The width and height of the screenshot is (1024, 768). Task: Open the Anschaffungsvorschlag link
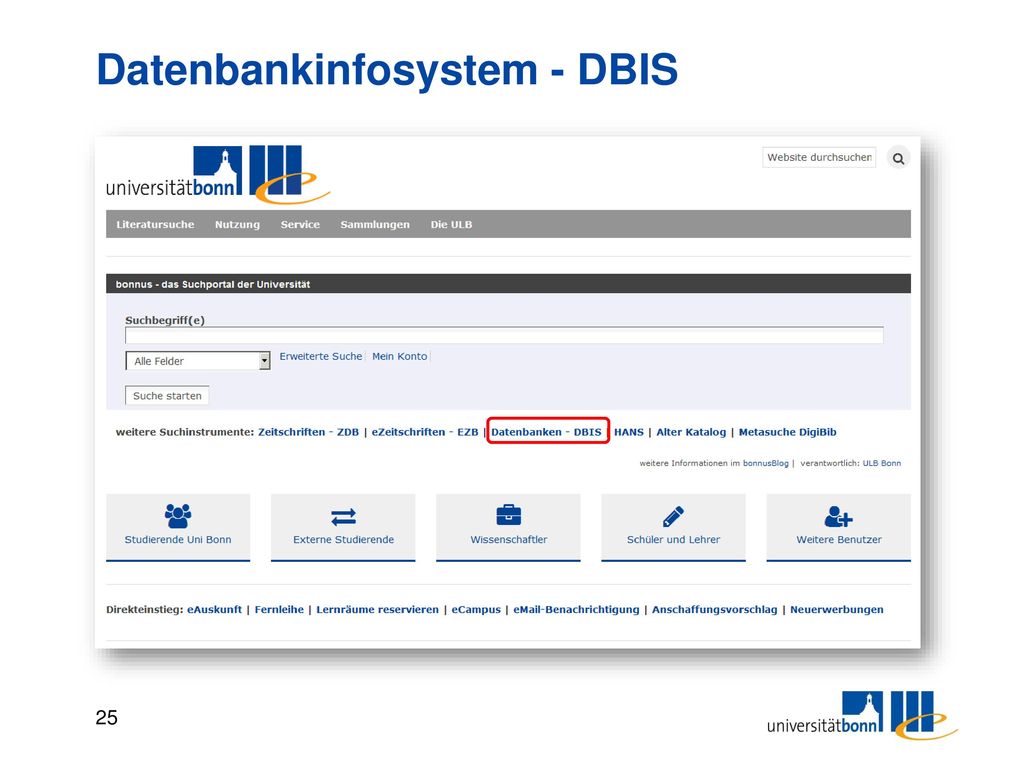click(714, 610)
